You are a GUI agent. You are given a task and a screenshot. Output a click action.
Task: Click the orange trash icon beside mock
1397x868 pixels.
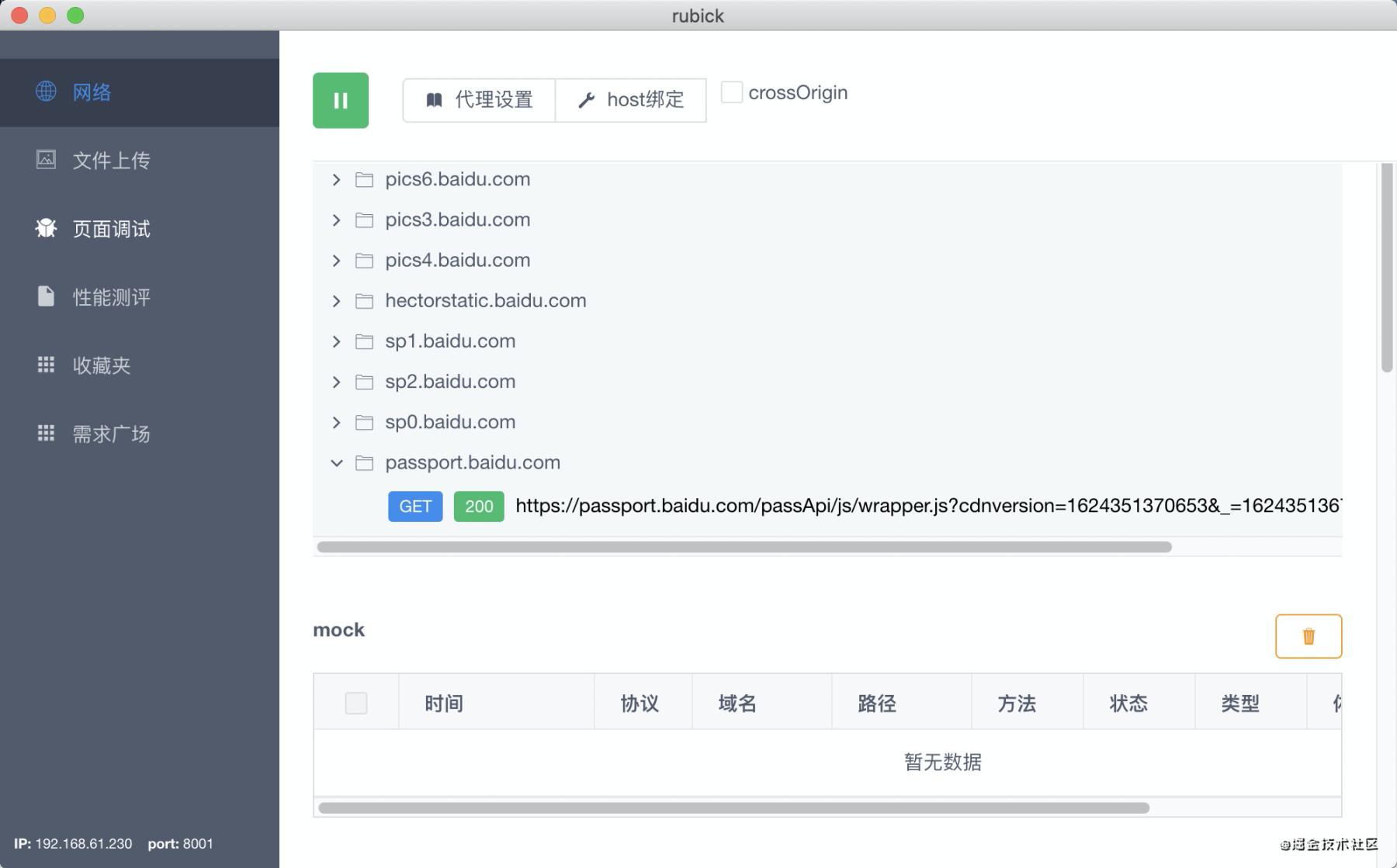click(1308, 636)
